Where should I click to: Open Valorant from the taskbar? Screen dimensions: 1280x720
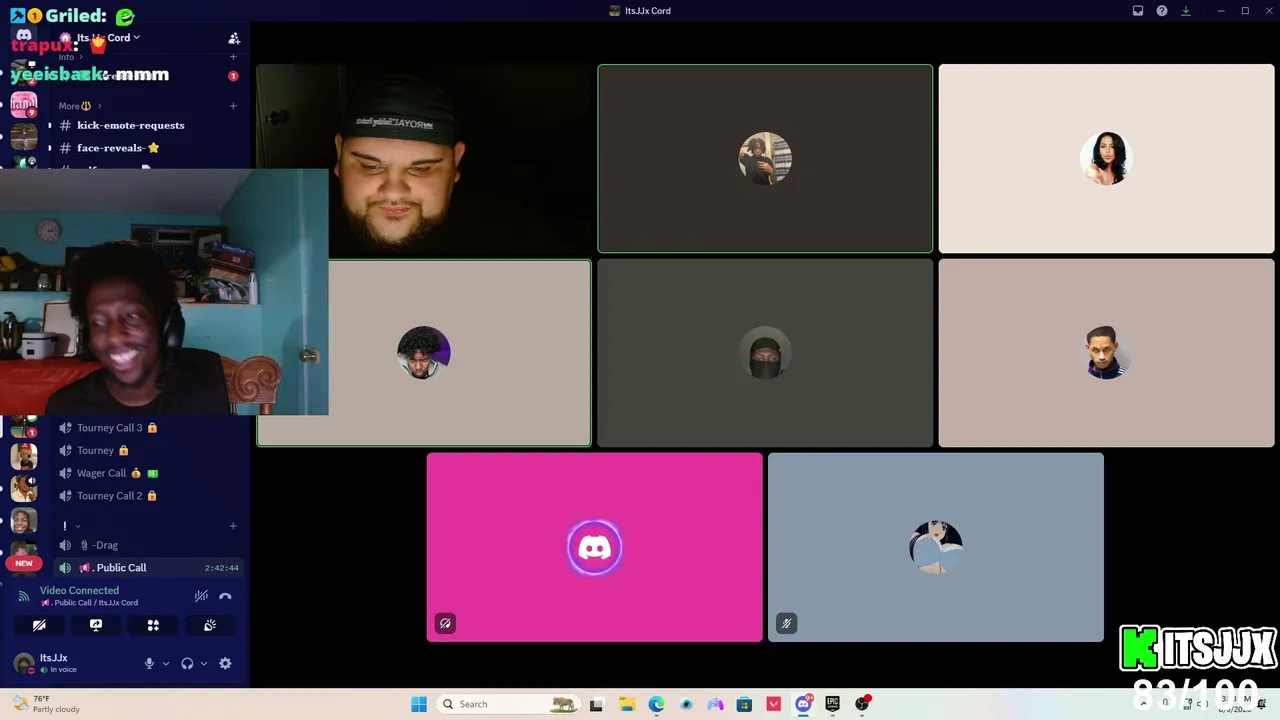pyautogui.click(x=773, y=704)
